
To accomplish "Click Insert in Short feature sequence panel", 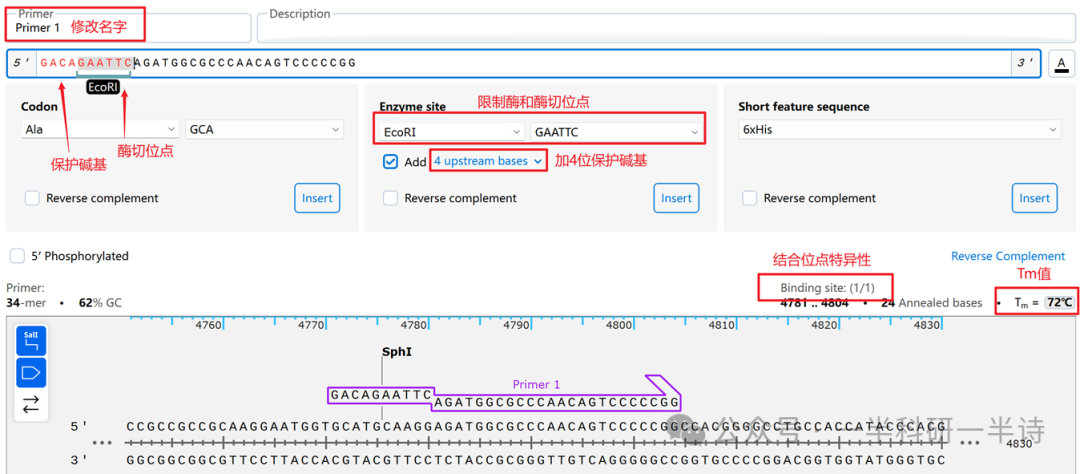I will (1035, 198).
